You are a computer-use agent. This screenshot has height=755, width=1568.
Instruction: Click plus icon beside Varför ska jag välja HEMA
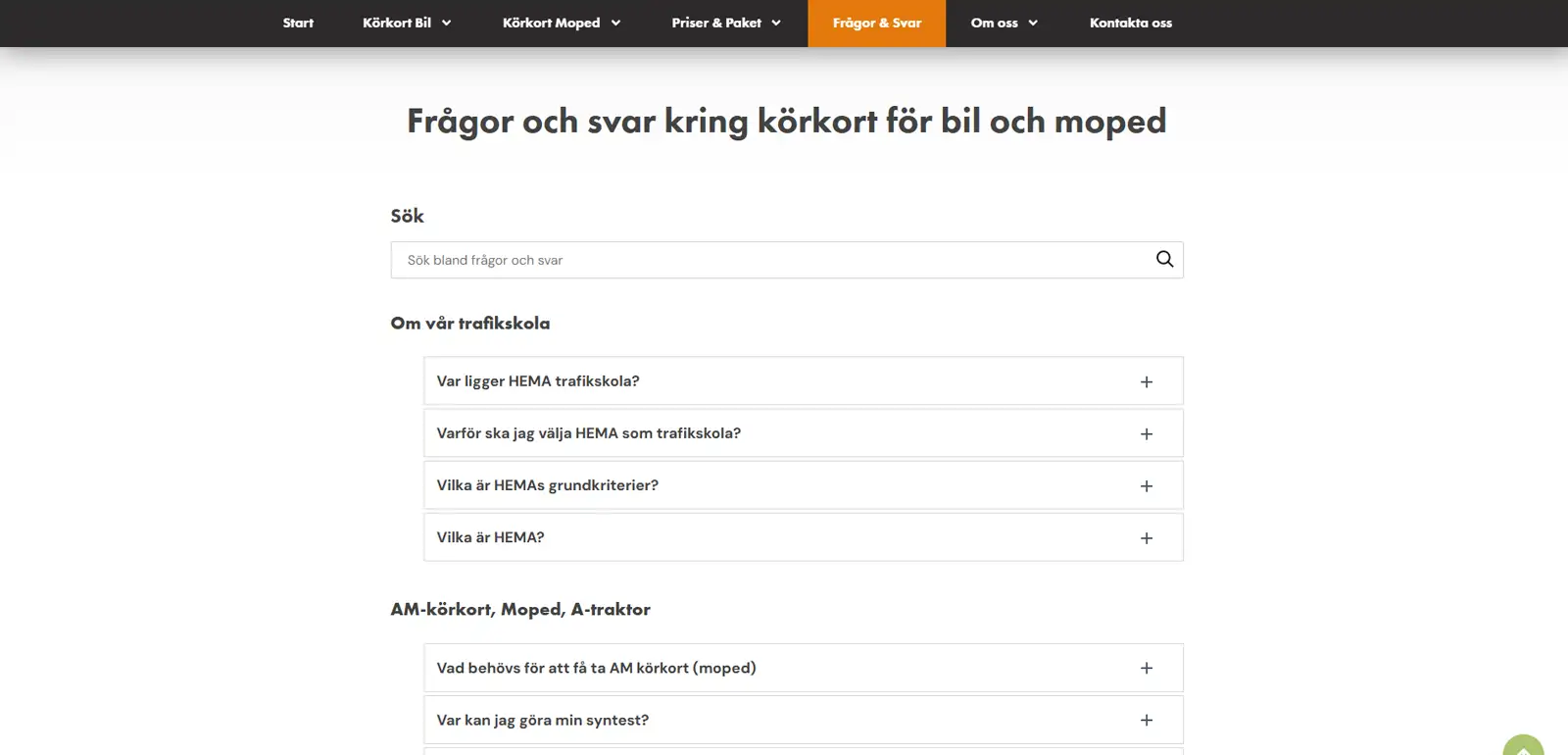click(1146, 433)
